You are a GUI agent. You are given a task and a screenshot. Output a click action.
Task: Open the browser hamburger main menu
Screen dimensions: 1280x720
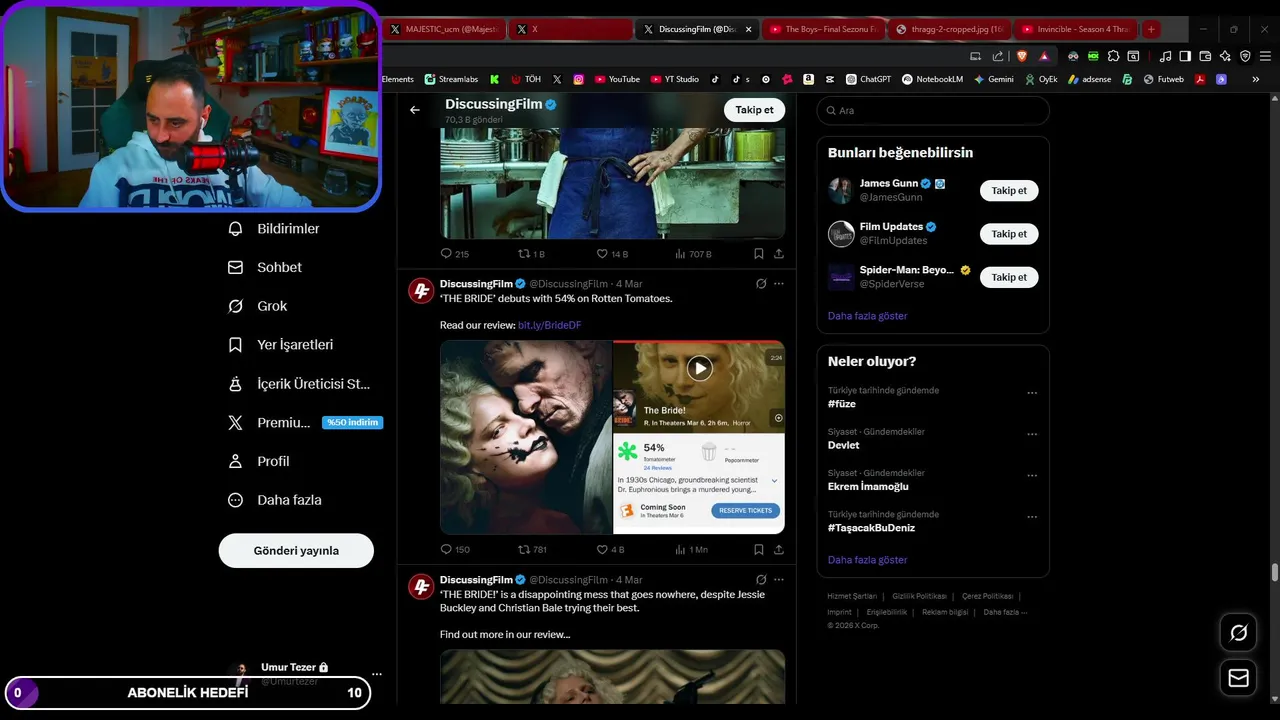1265,56
